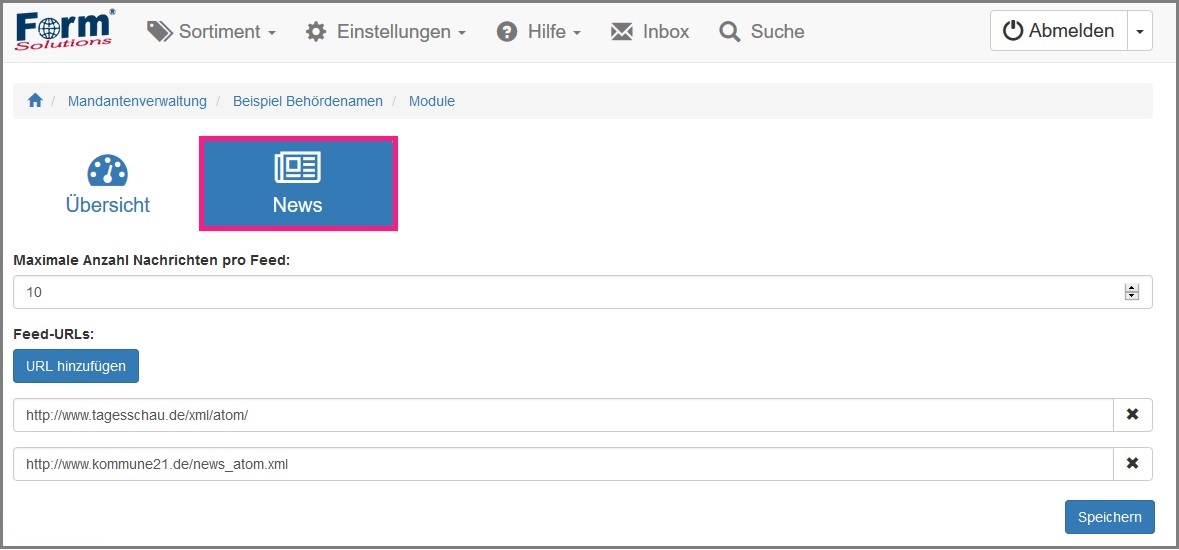
Task: Open Suche with the magnifier icon
Action: click(762, 32)
